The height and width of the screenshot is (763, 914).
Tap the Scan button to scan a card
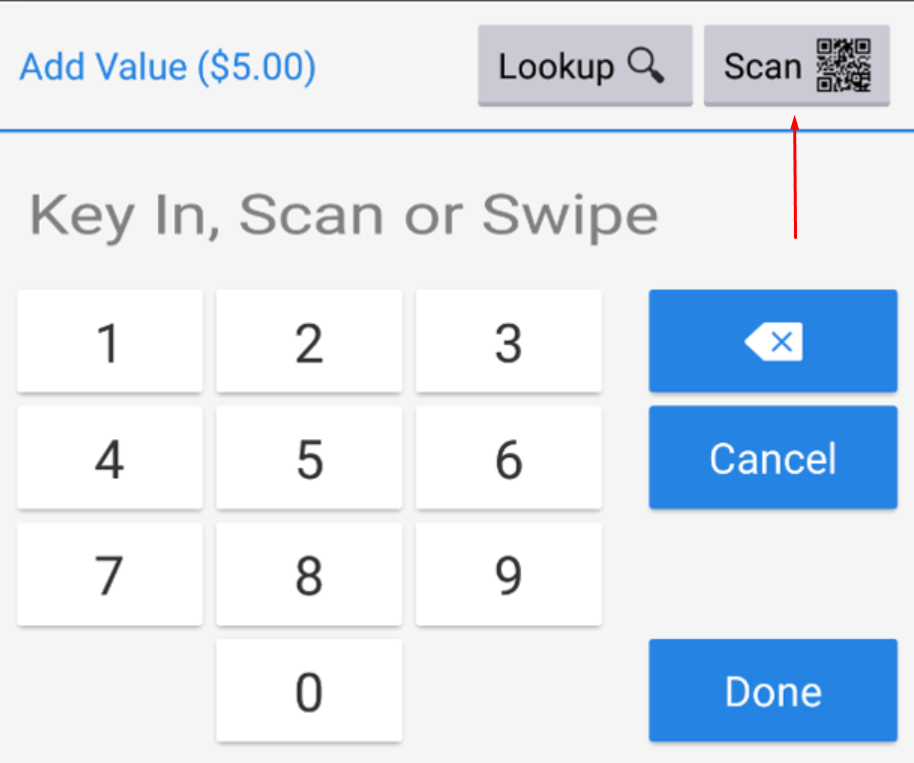pos(795,66)
